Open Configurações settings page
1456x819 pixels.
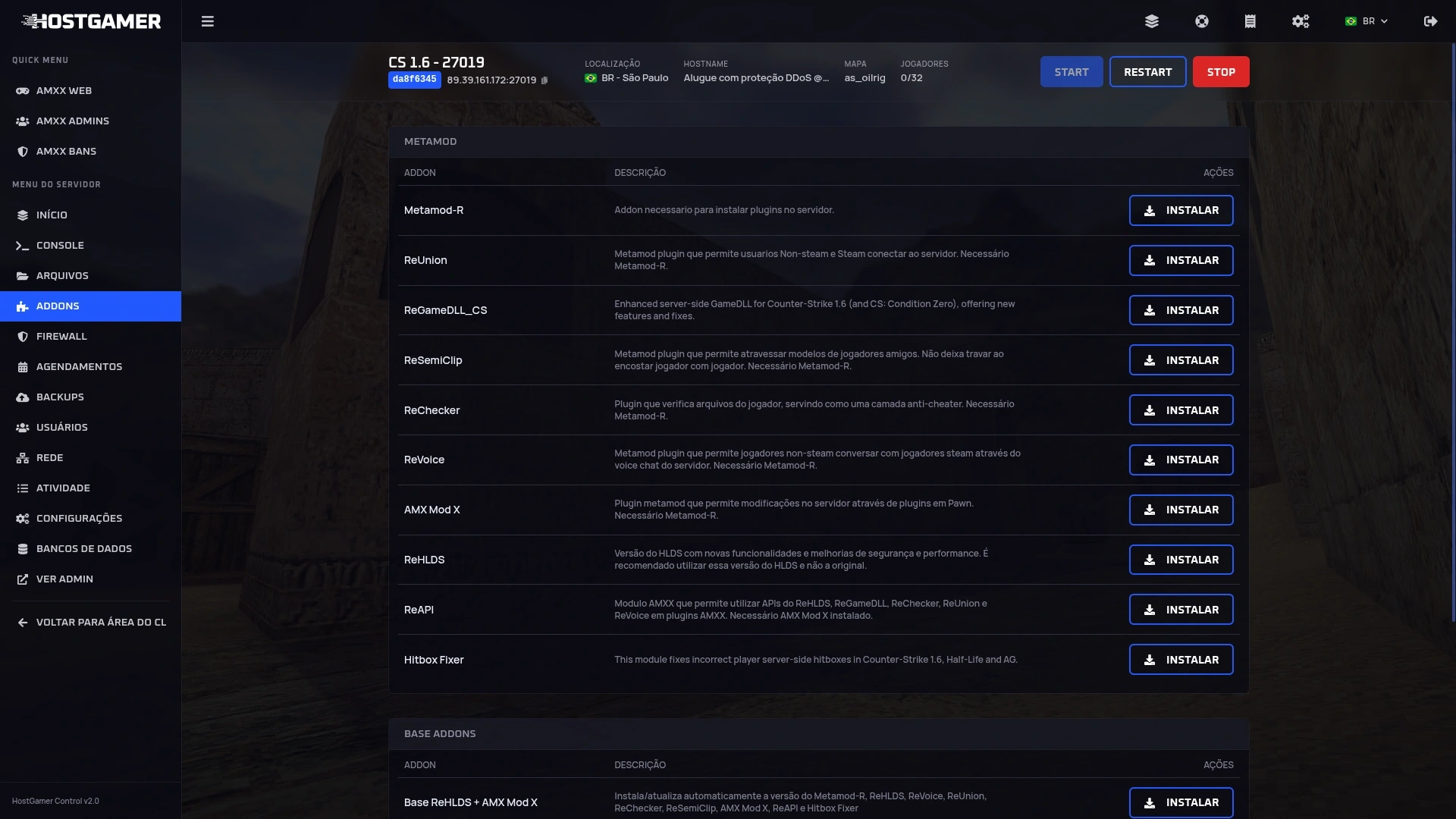pyautogui.click(x=90, y=518)
